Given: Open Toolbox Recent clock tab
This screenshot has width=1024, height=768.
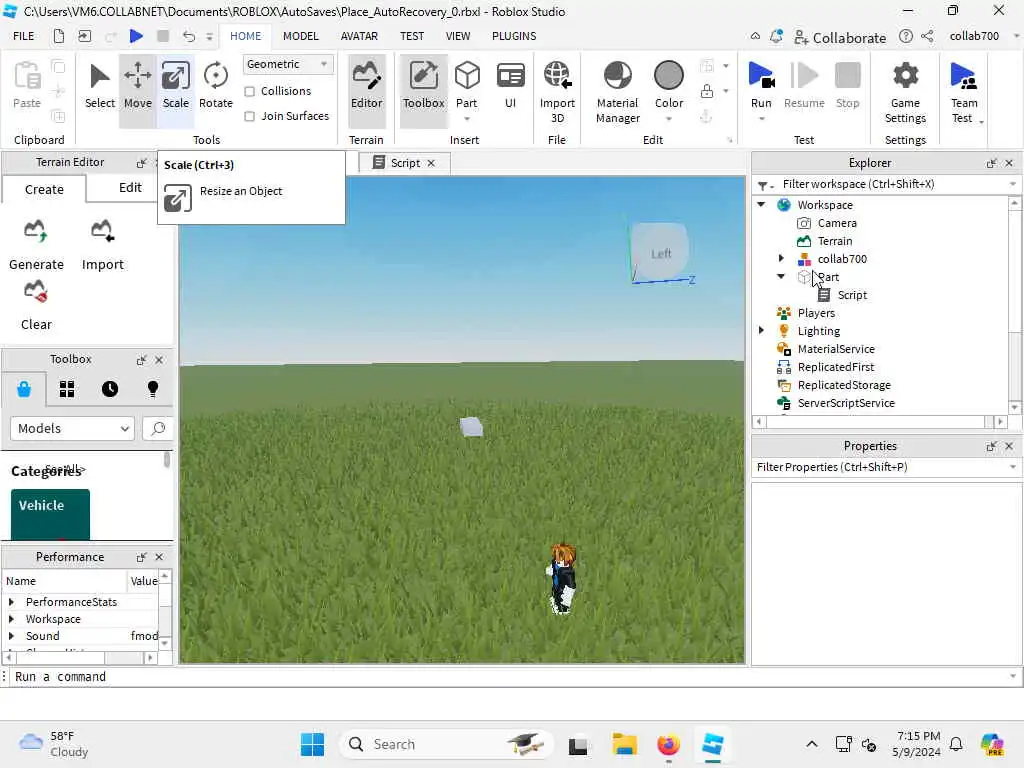Looking at the screenshot, I should [110, 389].
